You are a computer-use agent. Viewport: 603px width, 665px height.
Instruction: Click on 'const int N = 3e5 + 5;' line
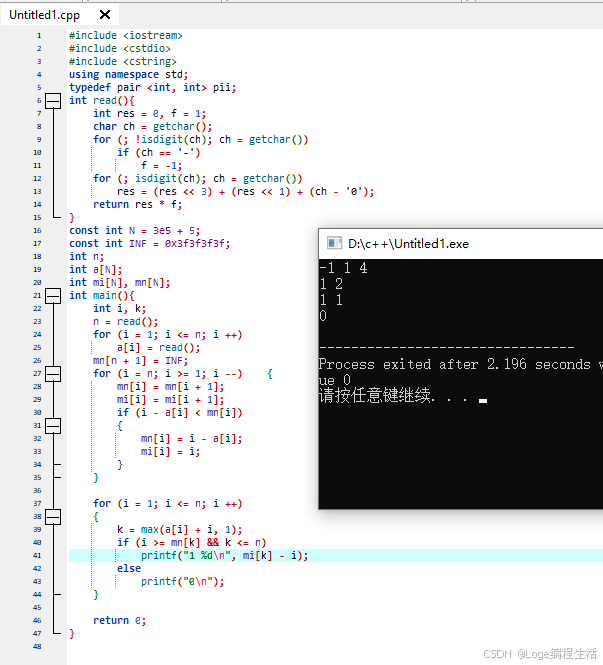click(134, 231)
